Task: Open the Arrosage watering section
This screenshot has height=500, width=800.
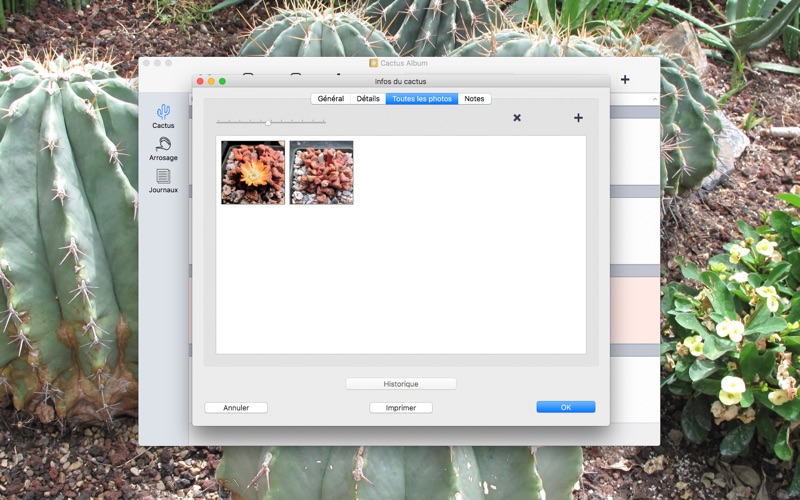Action: 163,149
